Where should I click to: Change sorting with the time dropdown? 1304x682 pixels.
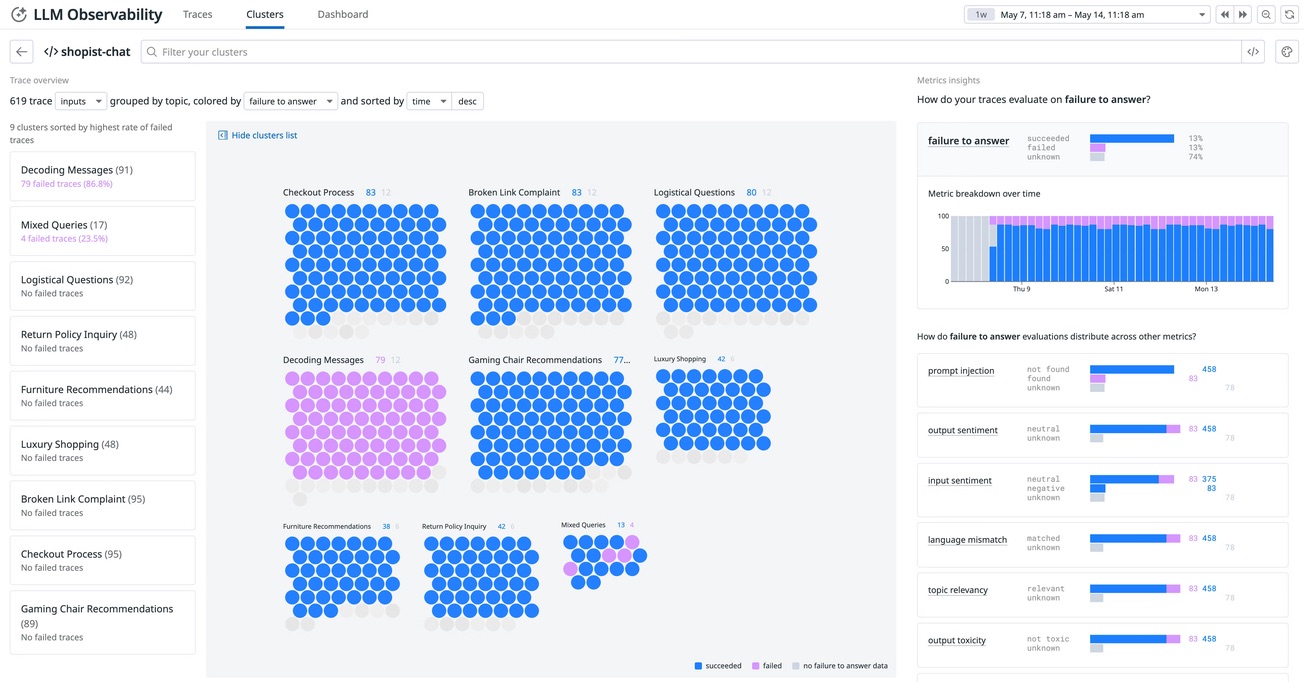(x=428, y=101)
